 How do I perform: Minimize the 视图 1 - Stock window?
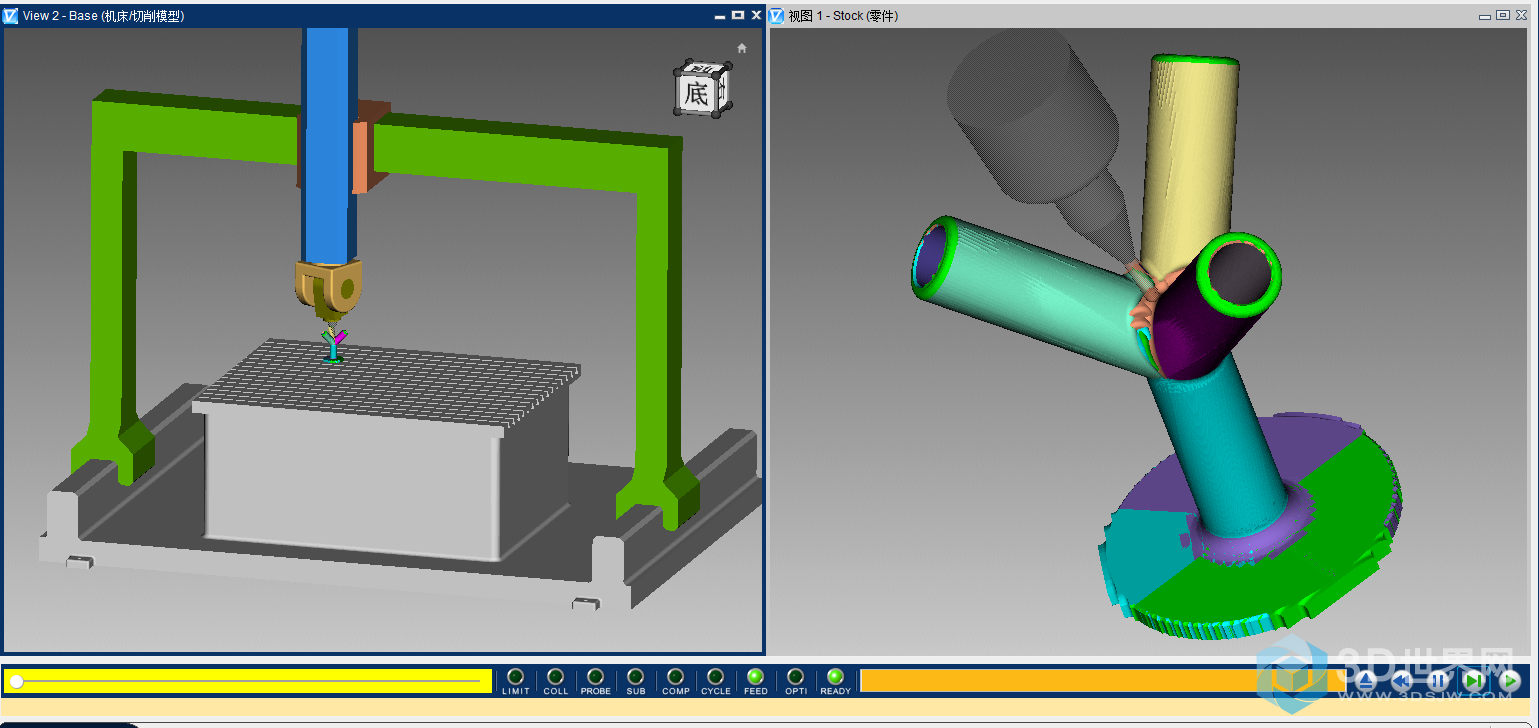pos(1486,16)
